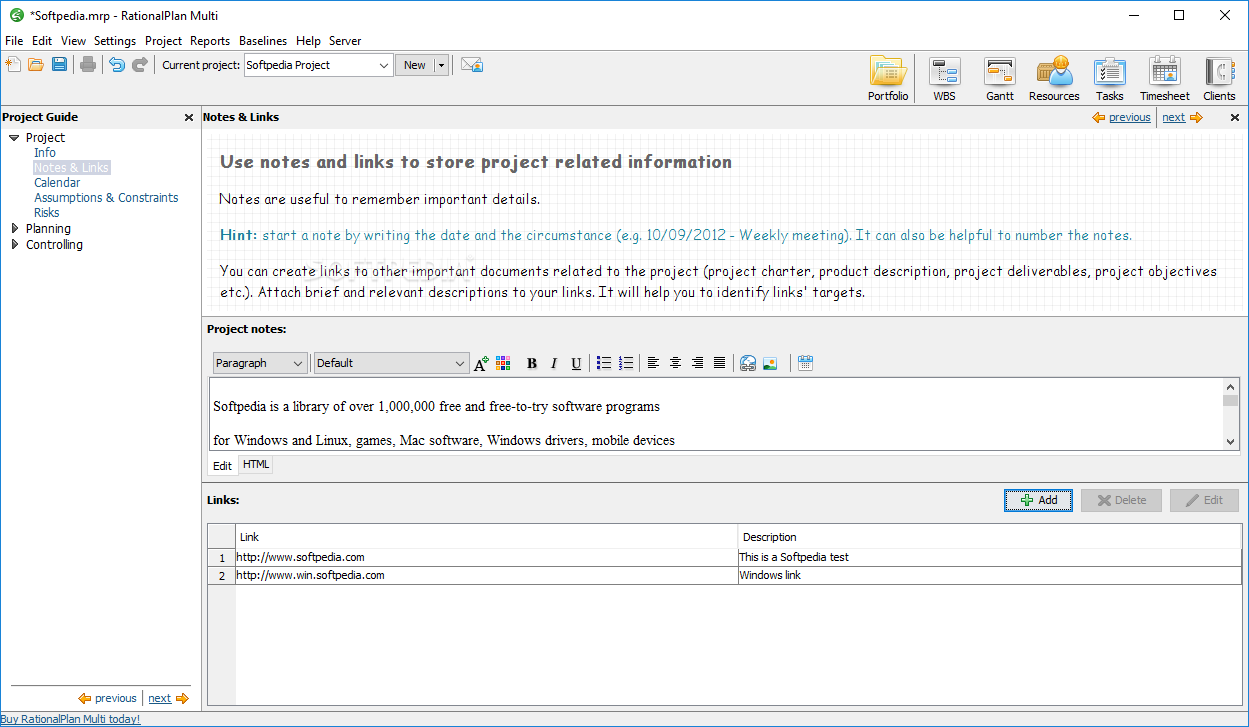Open the Portfolio view

(888, 79)
